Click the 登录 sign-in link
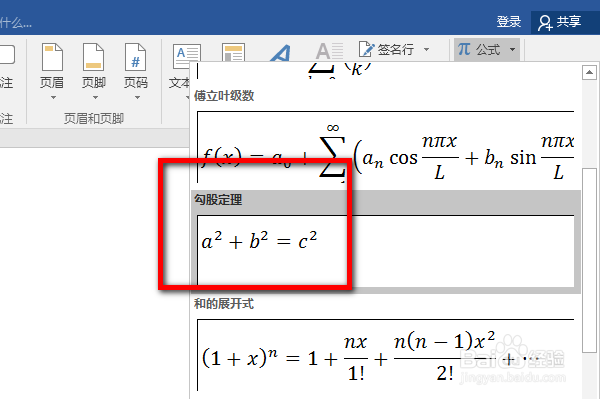The width and height of the screenshot is (600, 399). tap(509, 21)
